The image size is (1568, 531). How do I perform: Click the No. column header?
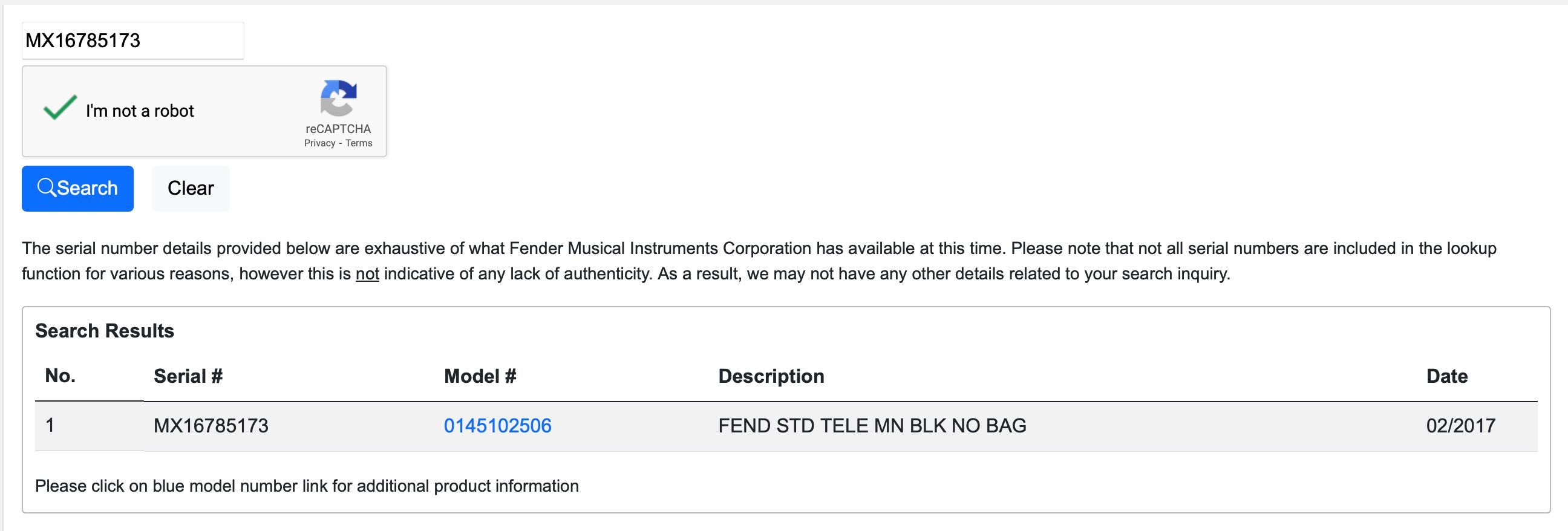[x=60, y=376]
